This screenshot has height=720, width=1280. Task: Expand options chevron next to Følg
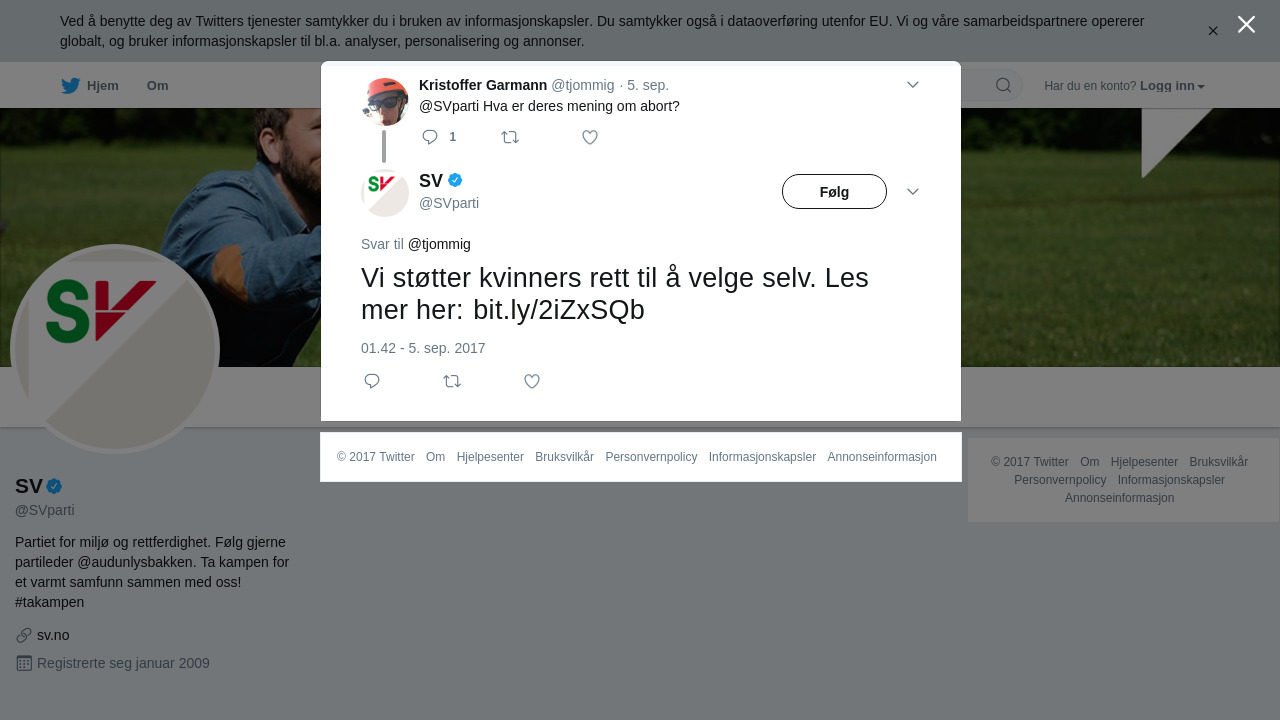click(x=913, y=192)
